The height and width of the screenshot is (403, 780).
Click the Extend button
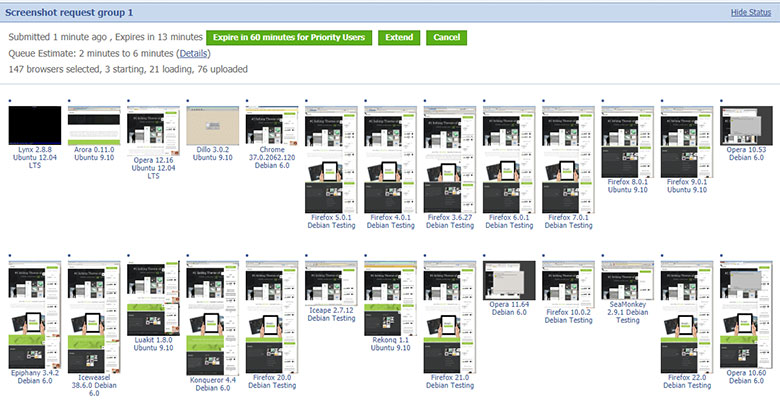pos(399,37)
